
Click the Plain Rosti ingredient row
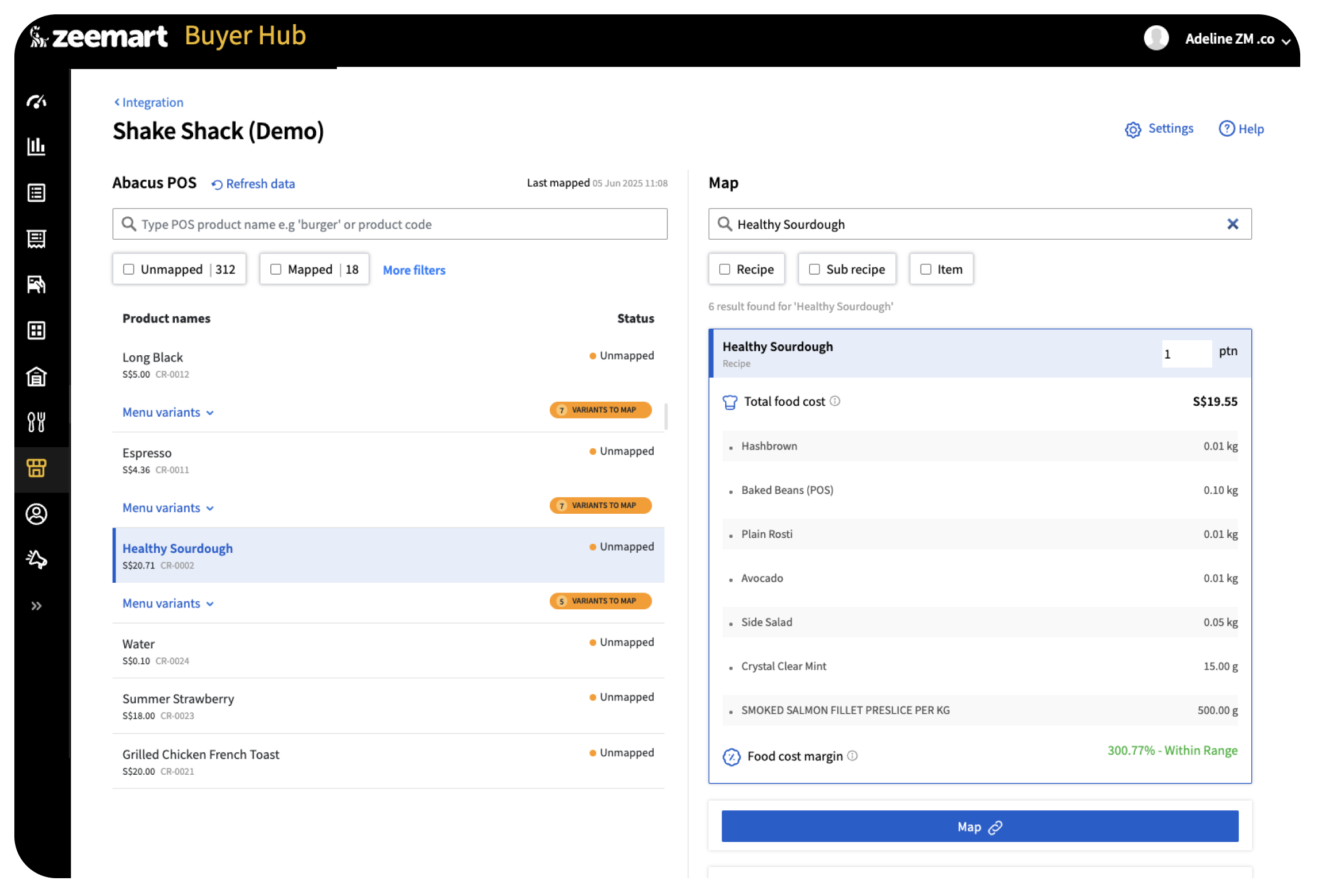[980, 534]
